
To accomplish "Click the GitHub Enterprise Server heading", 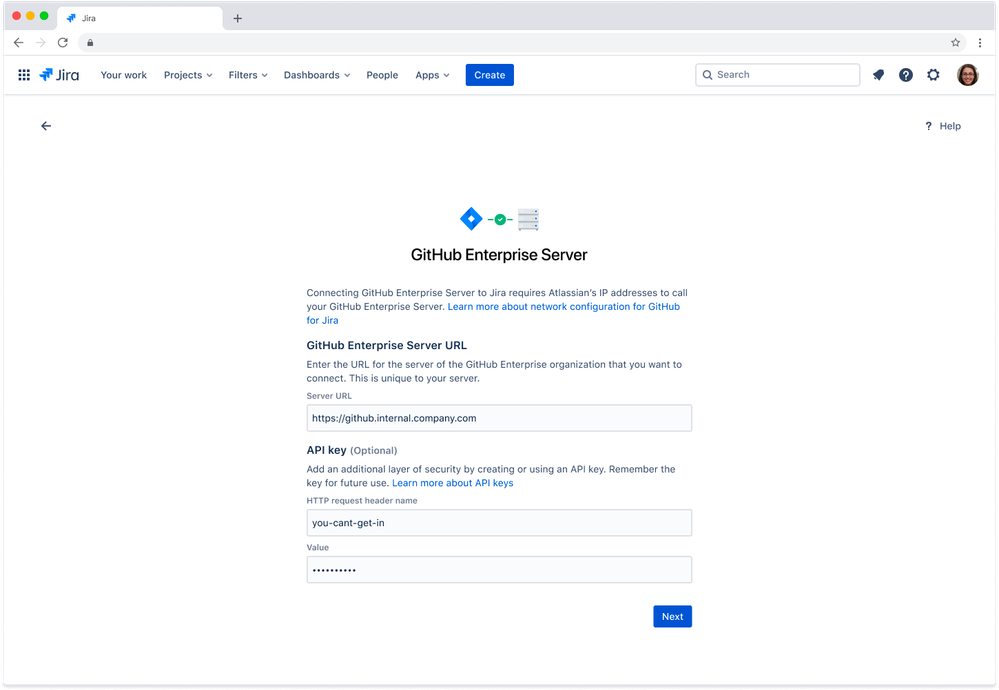I will click(499, 255).
